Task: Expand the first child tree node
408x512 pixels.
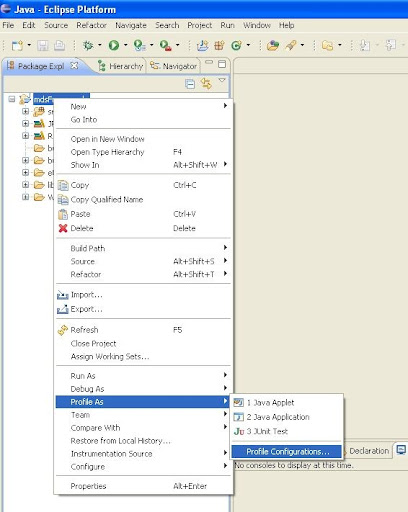Action: tap(25, 111)
